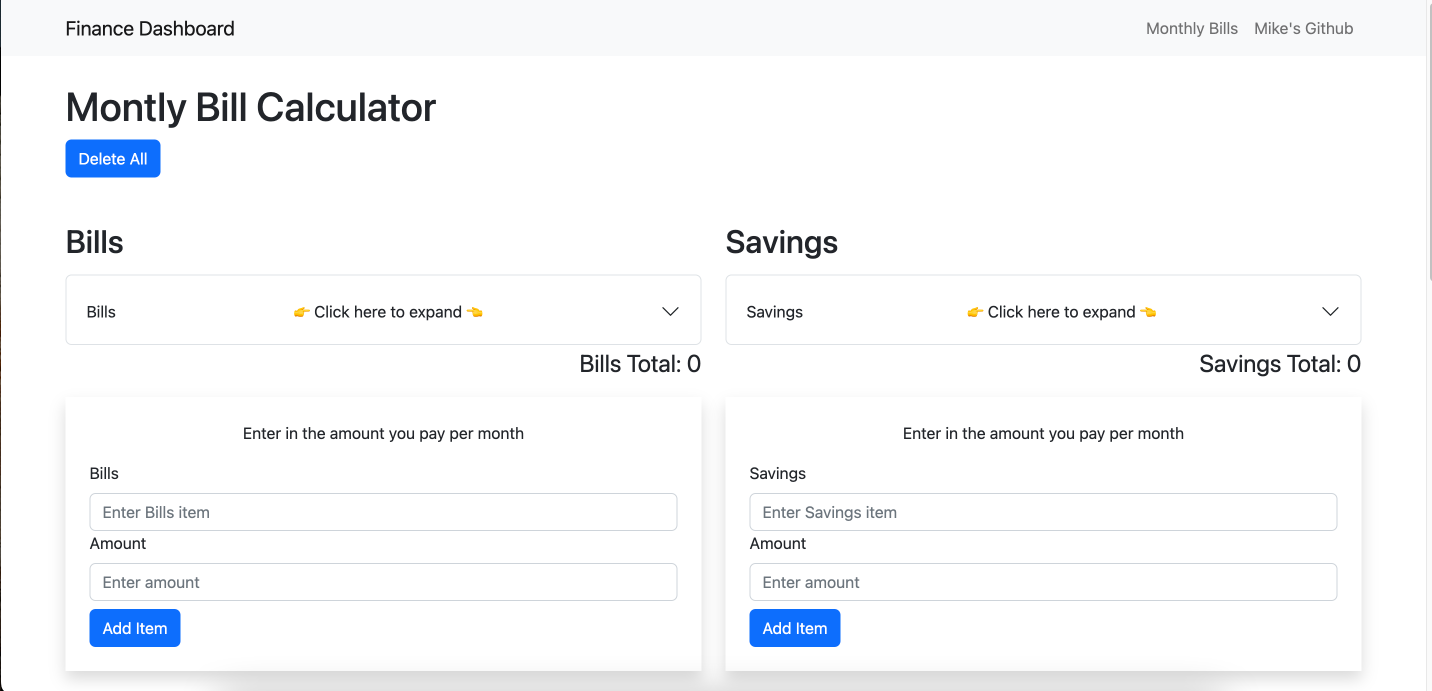Click Add Item under the Savings form

pos(794,628)
